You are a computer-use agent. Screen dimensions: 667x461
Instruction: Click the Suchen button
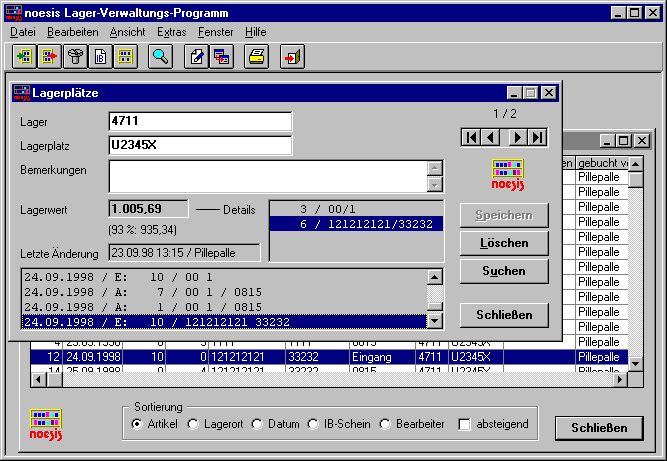click(x=504, y=271)
